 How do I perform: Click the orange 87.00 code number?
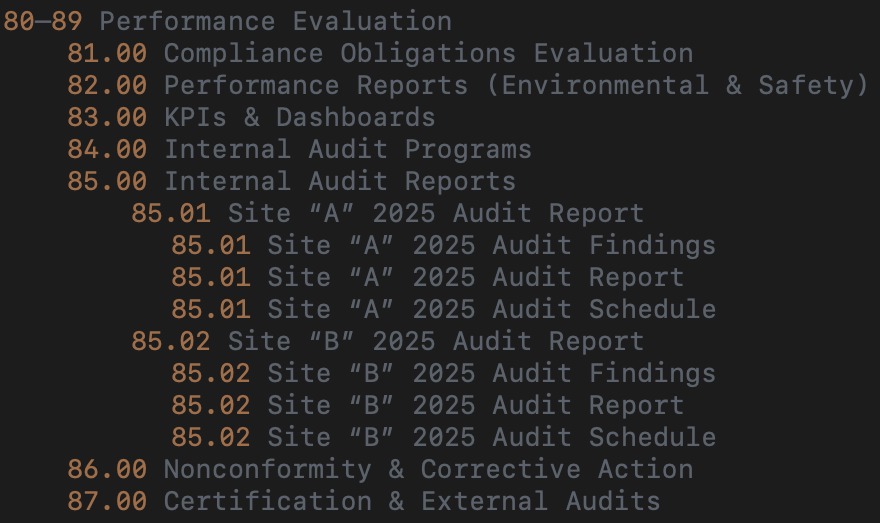pyautogui.click(x=107, y=501)
